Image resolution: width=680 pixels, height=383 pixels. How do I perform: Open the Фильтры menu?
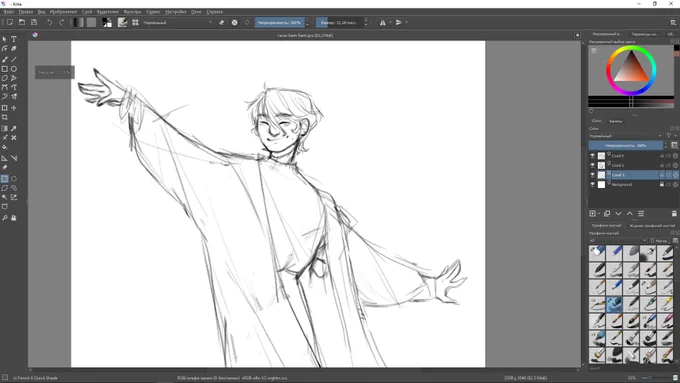[x=132, y=12]
